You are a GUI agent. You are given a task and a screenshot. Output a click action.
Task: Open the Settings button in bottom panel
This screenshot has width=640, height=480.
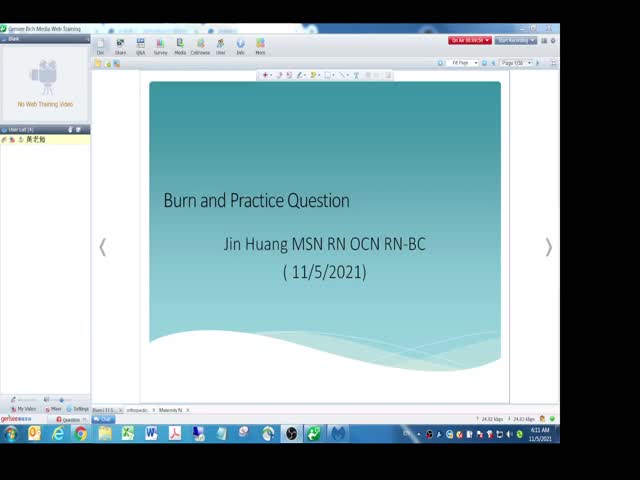(x=78, y=409)
